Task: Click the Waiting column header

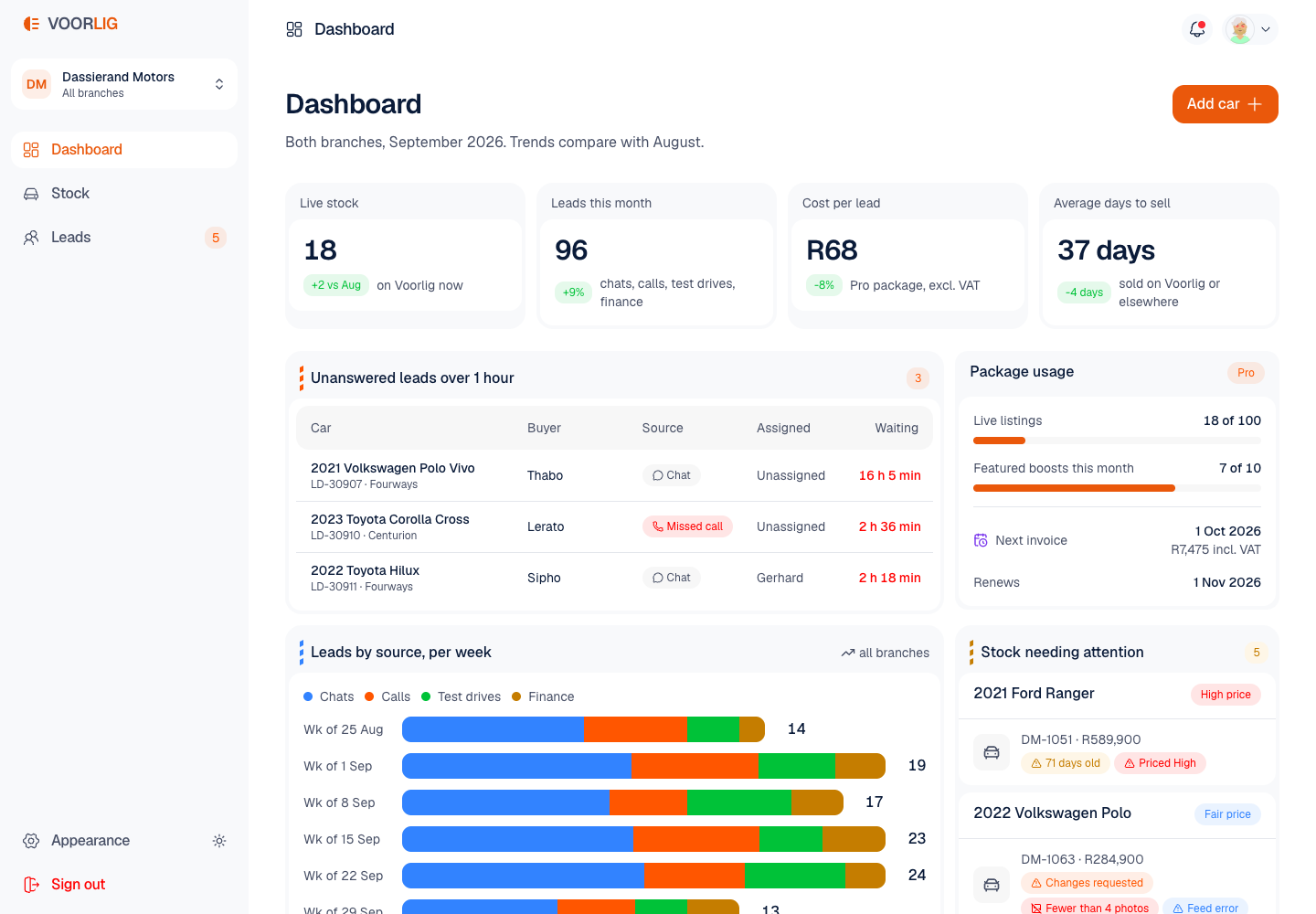Action: (x=897, y=428)
